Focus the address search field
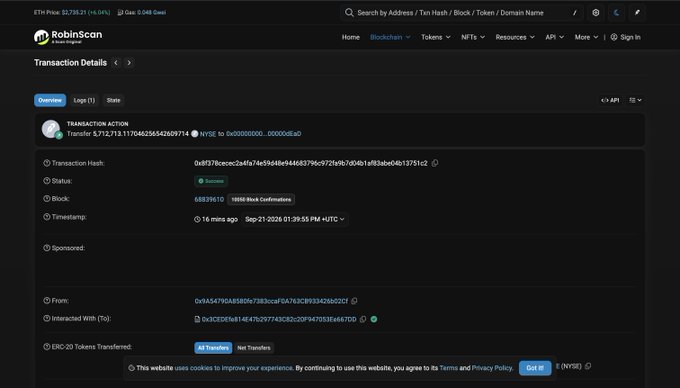The image size is (680, 388). (462, 13)
